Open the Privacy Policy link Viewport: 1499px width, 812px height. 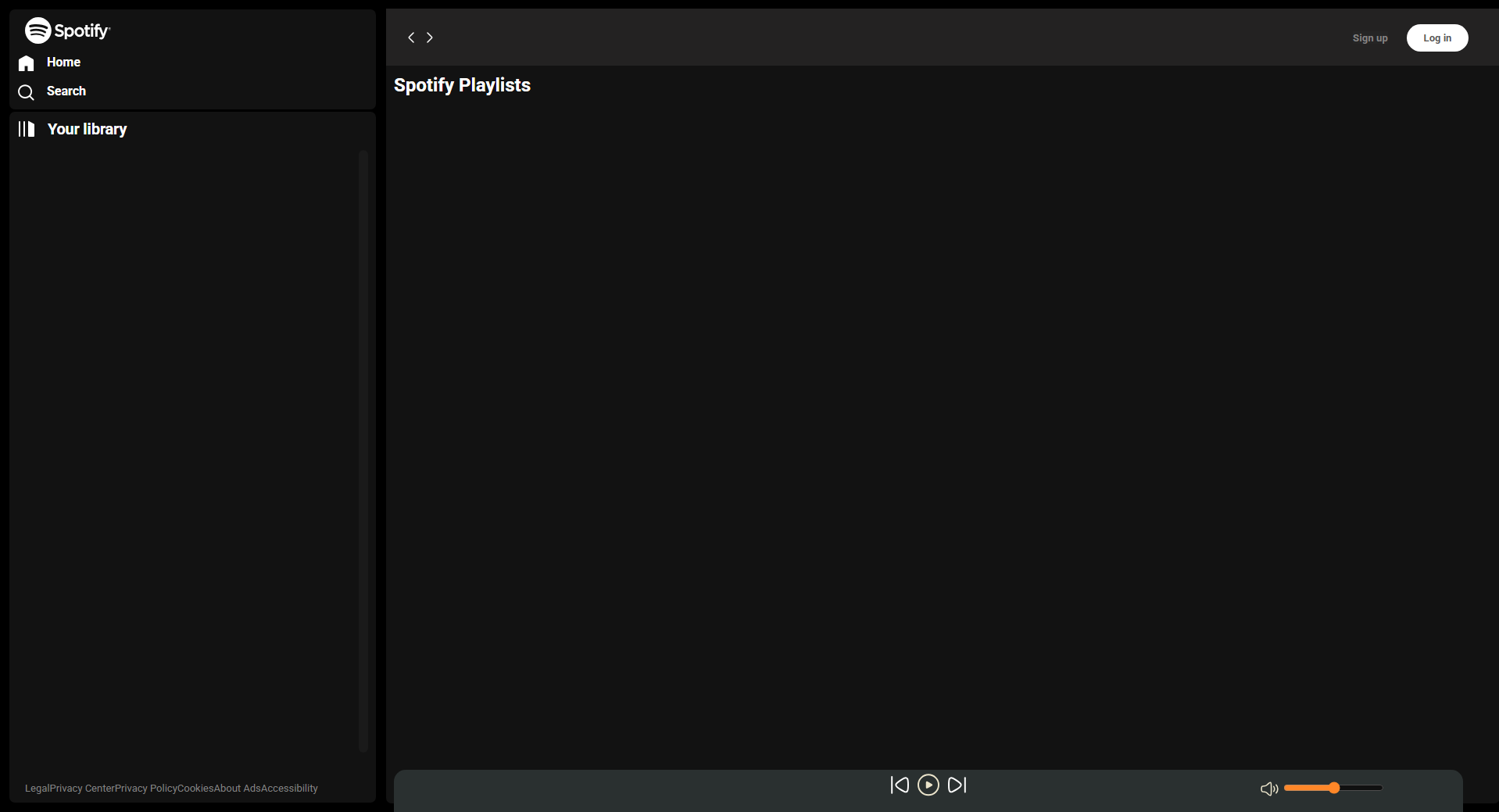click(x=146, y=788)
